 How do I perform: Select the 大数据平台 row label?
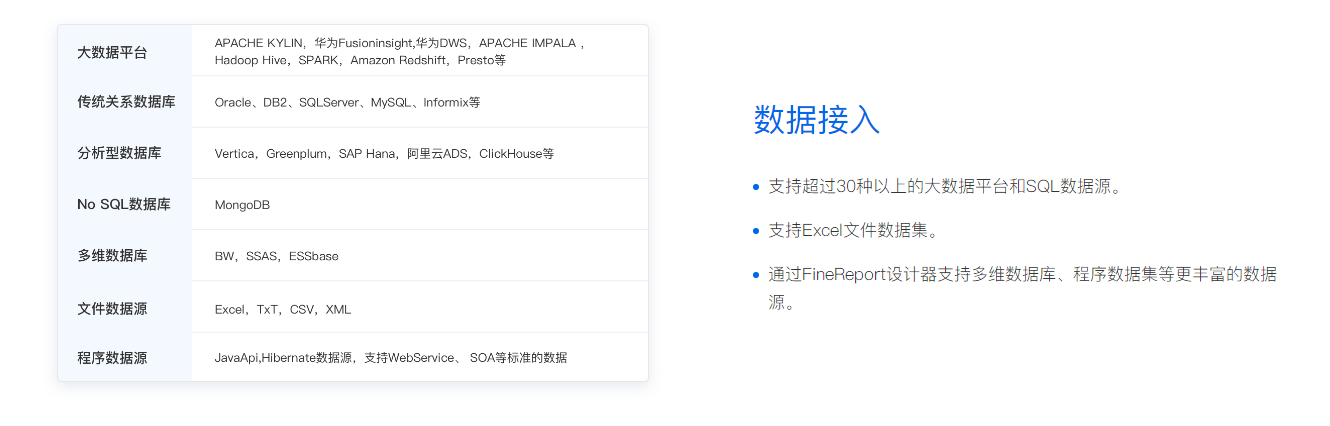tap(112, 52)
